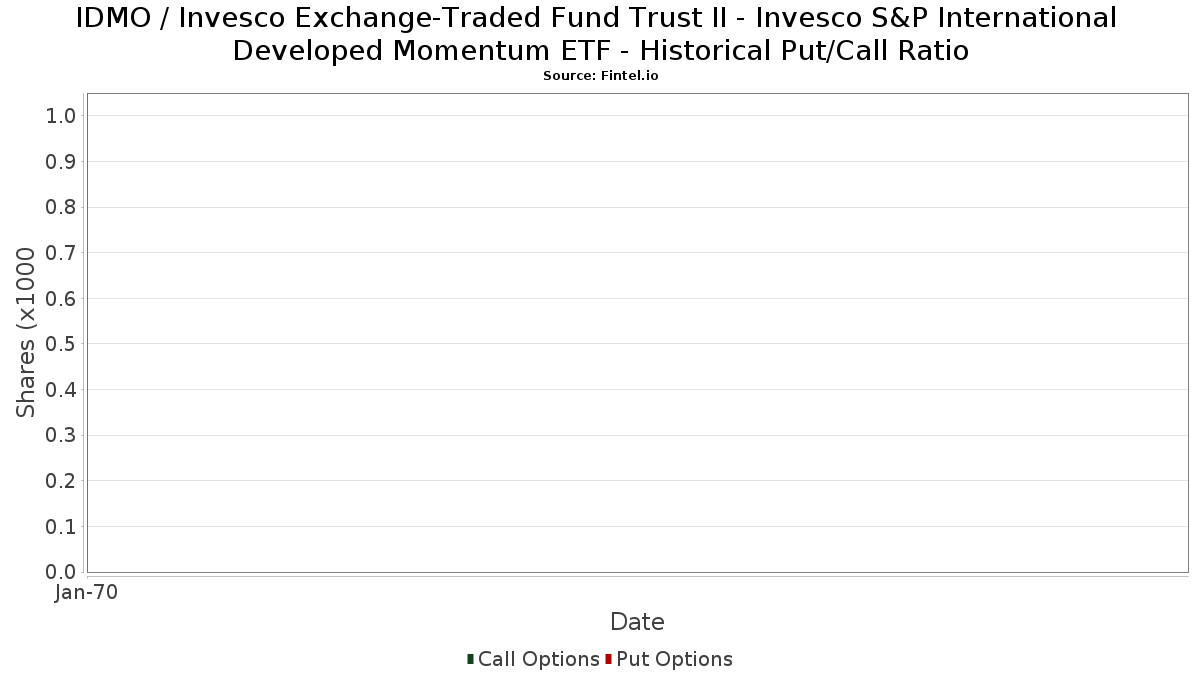
Task: Click the 0.7 y-axis tick label
Action: [x=61, y=253]
